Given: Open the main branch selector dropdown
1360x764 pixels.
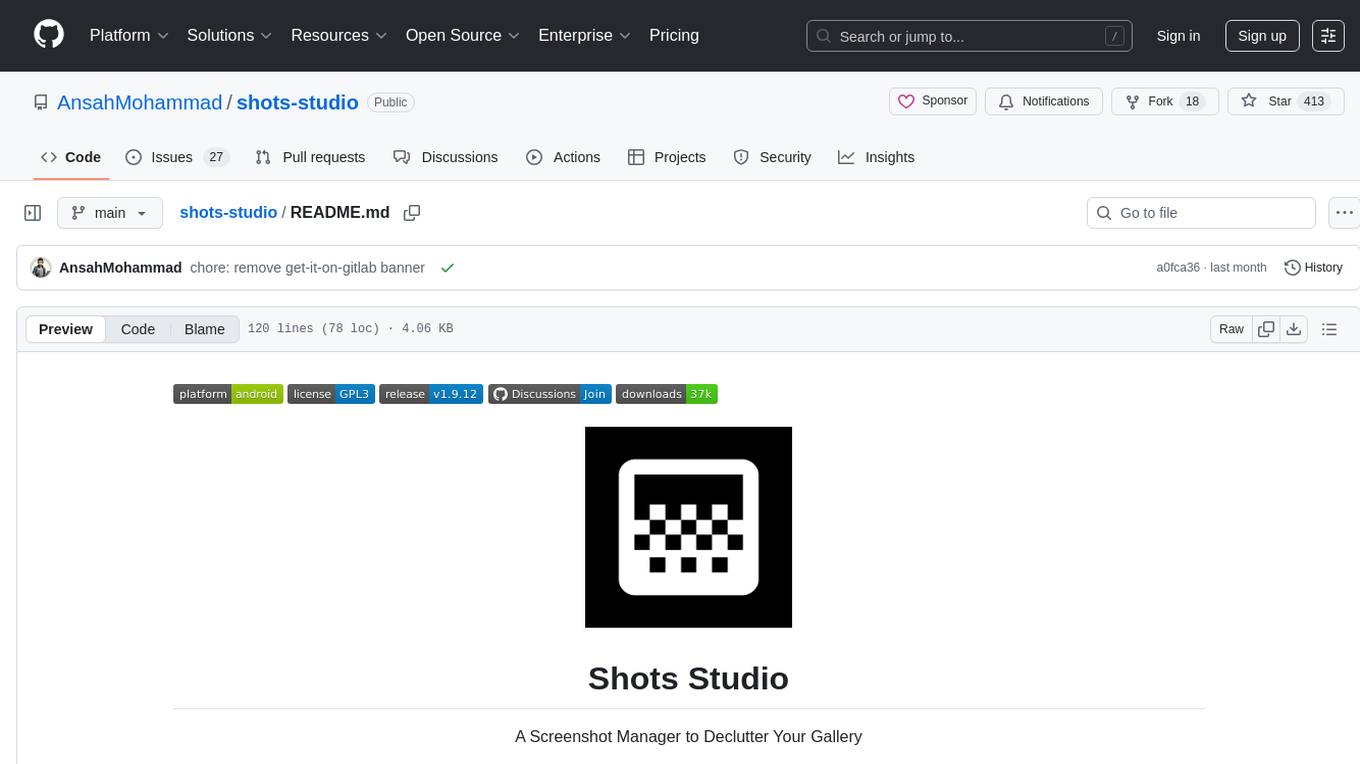Looking at the screenshot, I should coord(110,213).
